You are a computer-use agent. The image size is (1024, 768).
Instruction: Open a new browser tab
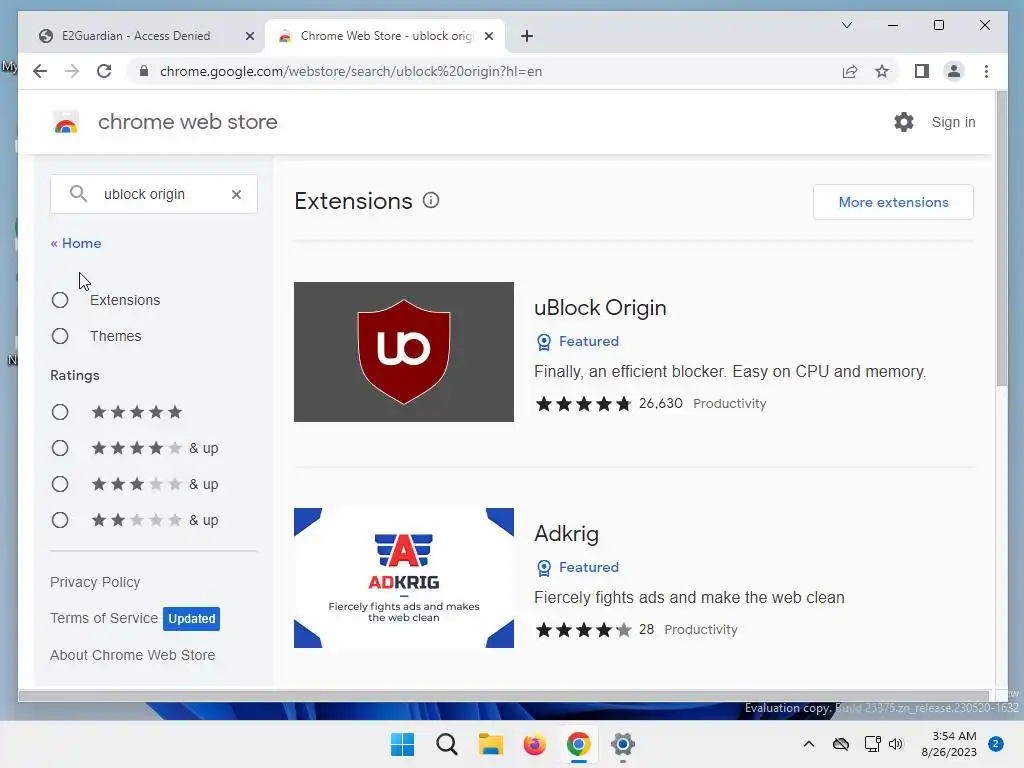click(x=527, y=36)
